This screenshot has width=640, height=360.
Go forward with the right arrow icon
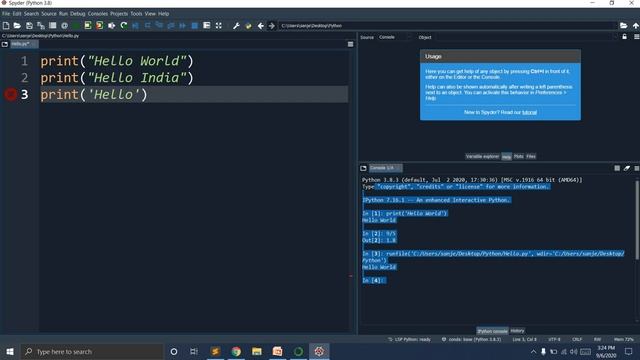(272, 26)
